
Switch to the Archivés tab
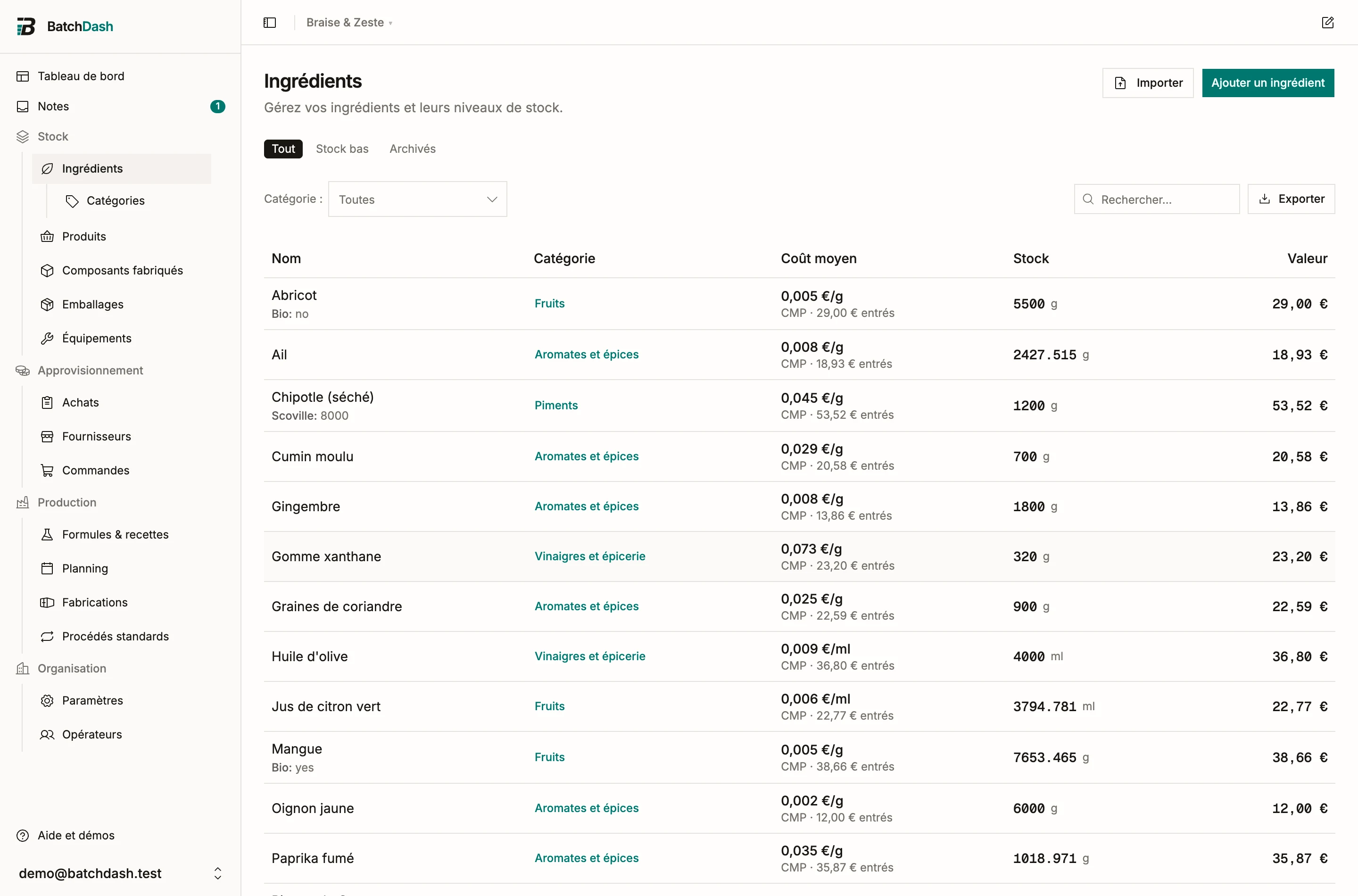click(413, 149)
